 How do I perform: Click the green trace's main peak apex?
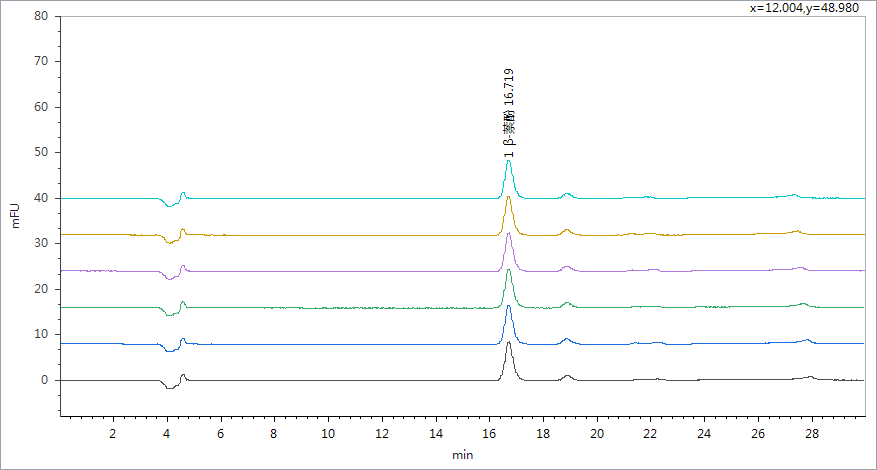508,270
